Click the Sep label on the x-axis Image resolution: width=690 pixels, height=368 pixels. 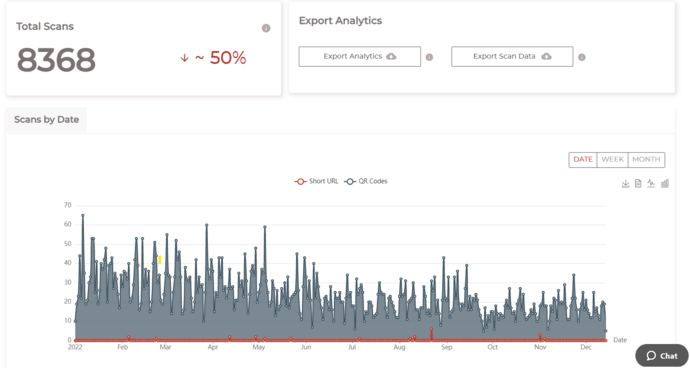(x=447, y=347)
